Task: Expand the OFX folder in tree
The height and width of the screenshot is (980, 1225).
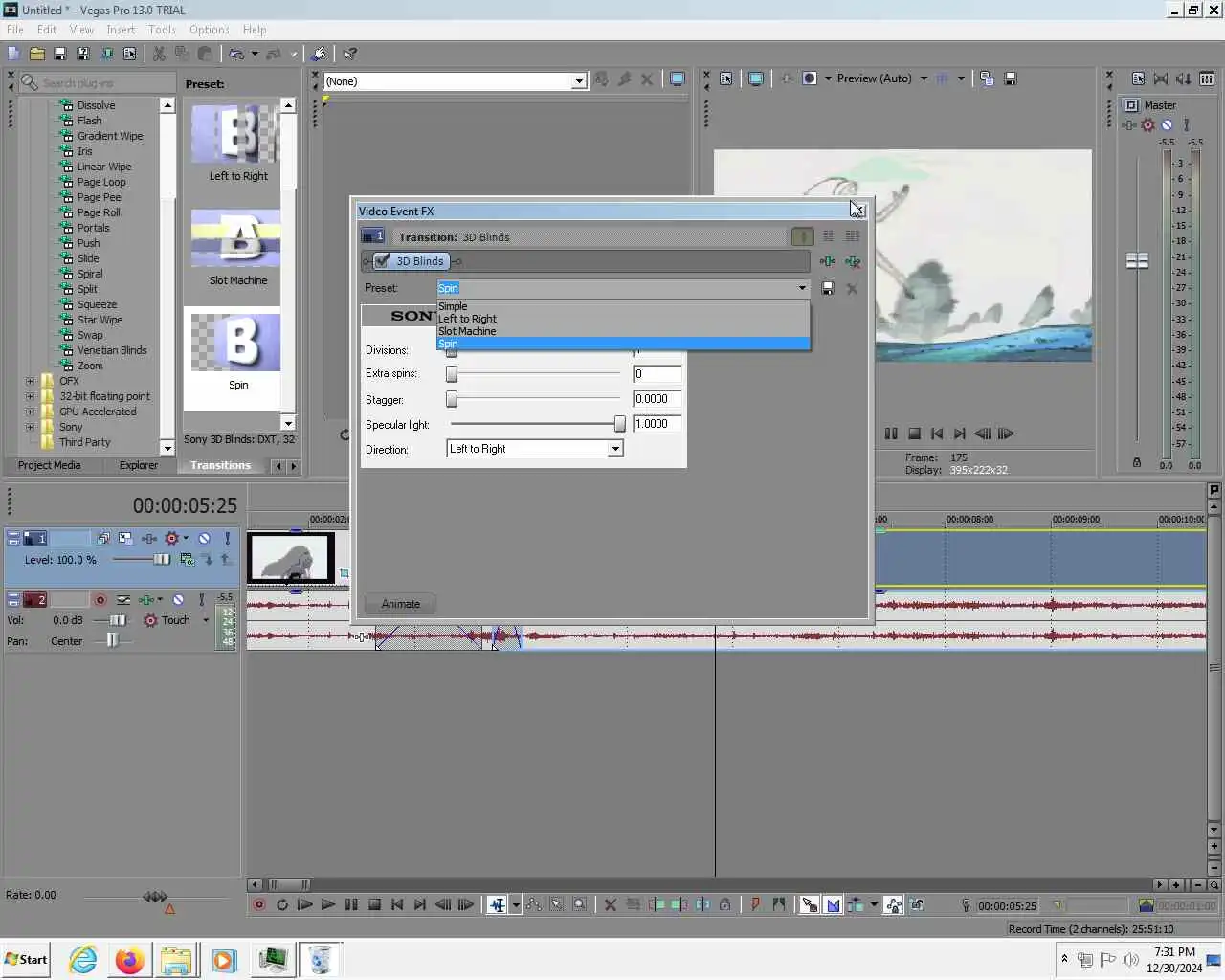Action: tap(30, 381)
